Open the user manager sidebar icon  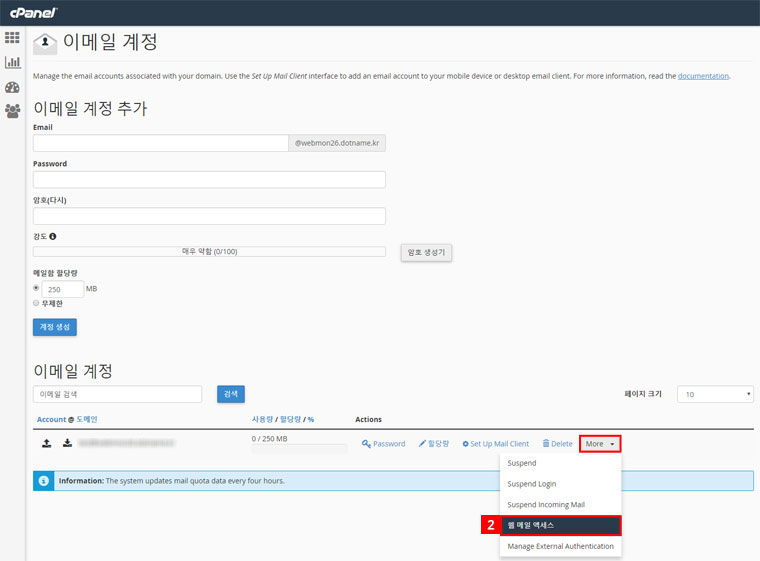[12, 111]
